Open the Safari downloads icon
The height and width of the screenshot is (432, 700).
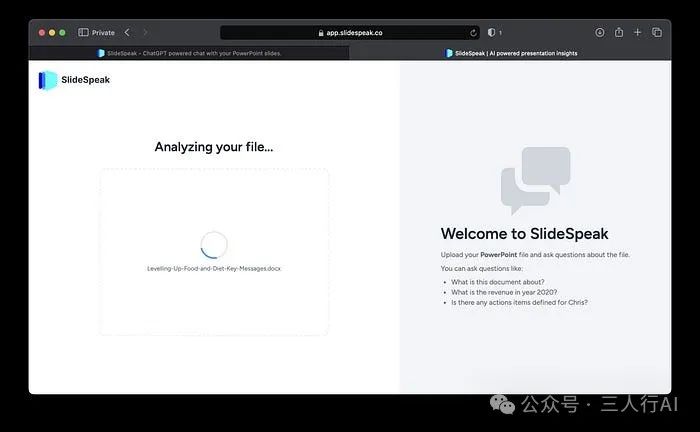600,32
